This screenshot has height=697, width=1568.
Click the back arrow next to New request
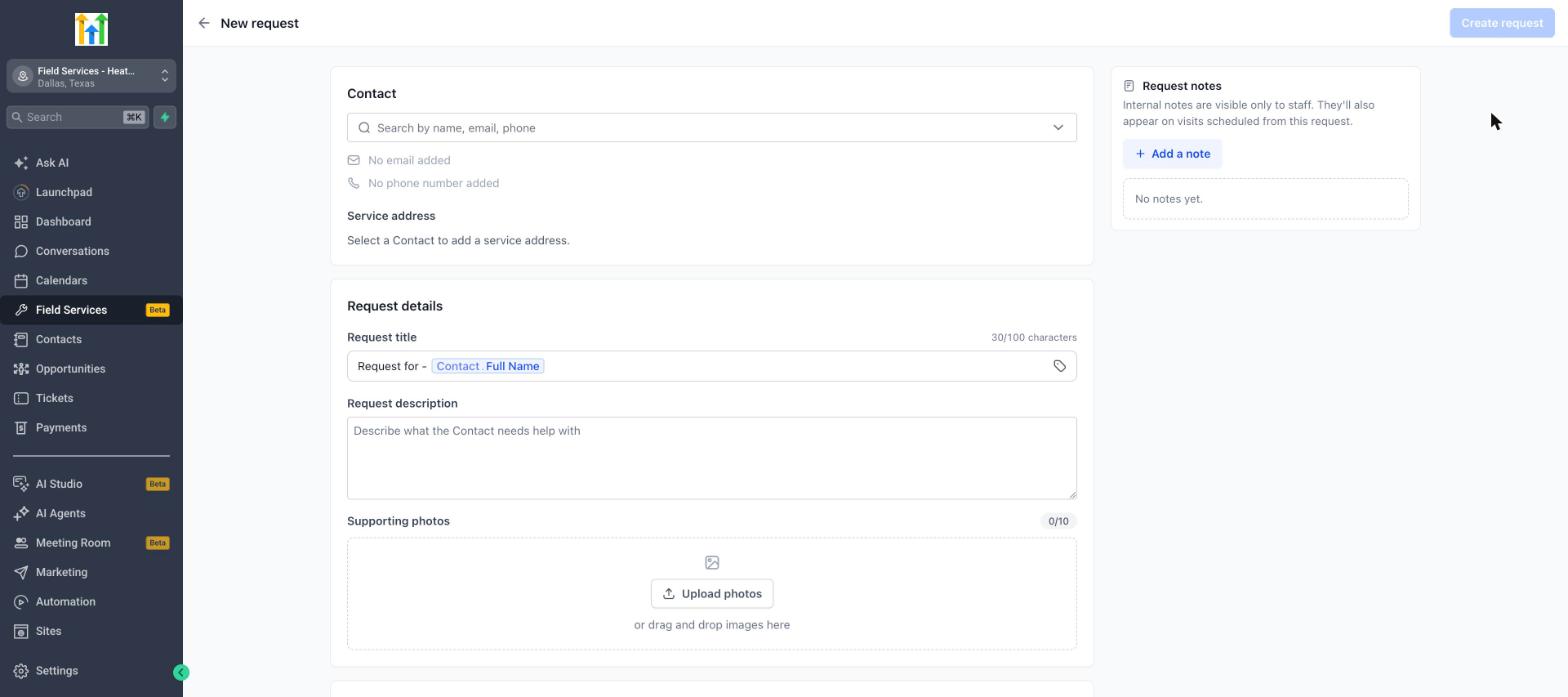coord(204,23)
